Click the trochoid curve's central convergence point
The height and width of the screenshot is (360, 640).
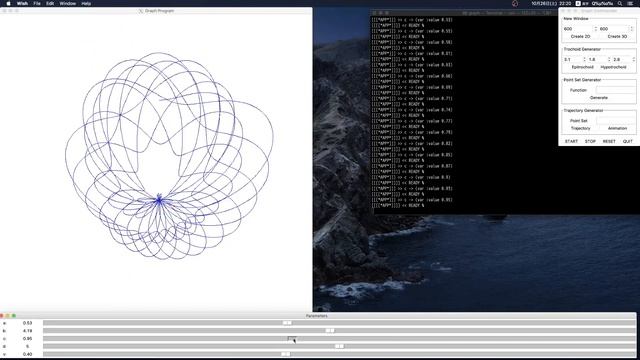159,200
